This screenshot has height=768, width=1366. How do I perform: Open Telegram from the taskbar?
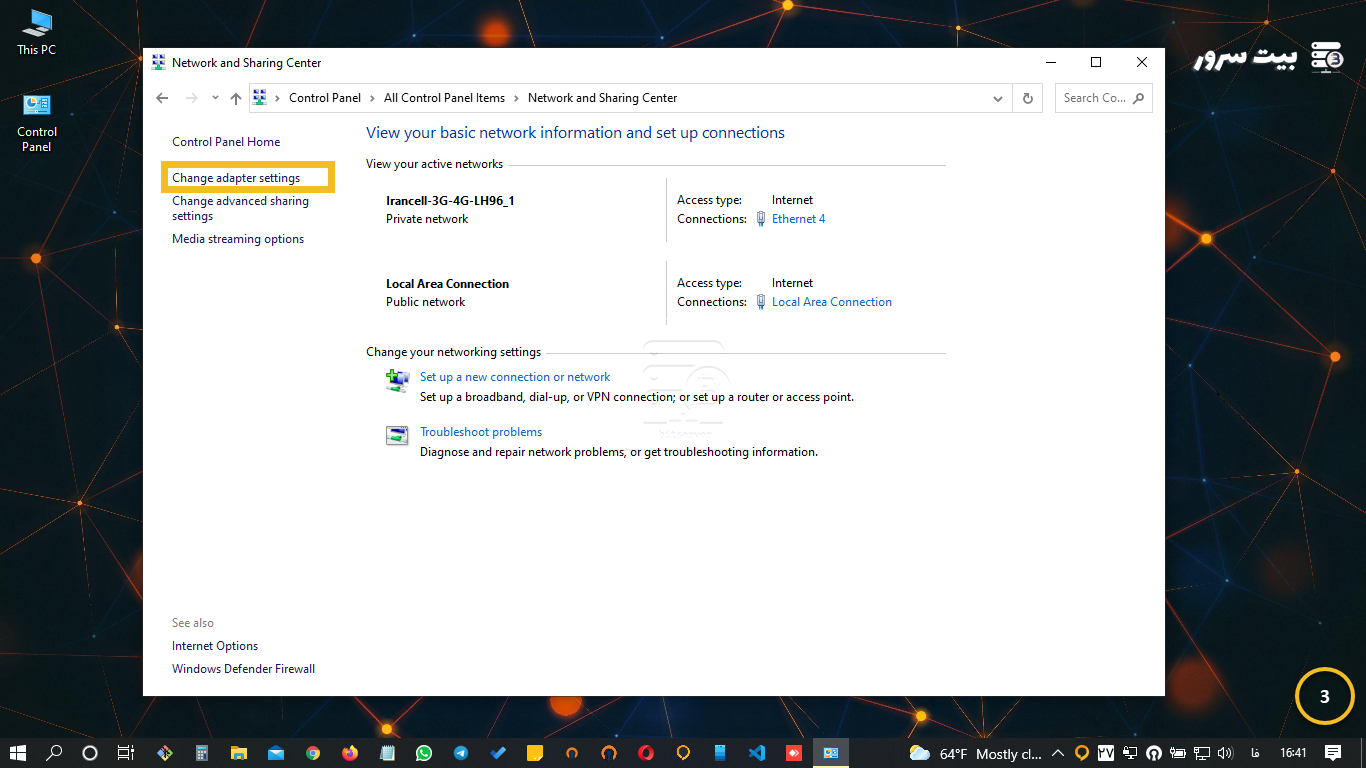coord(461,753)
